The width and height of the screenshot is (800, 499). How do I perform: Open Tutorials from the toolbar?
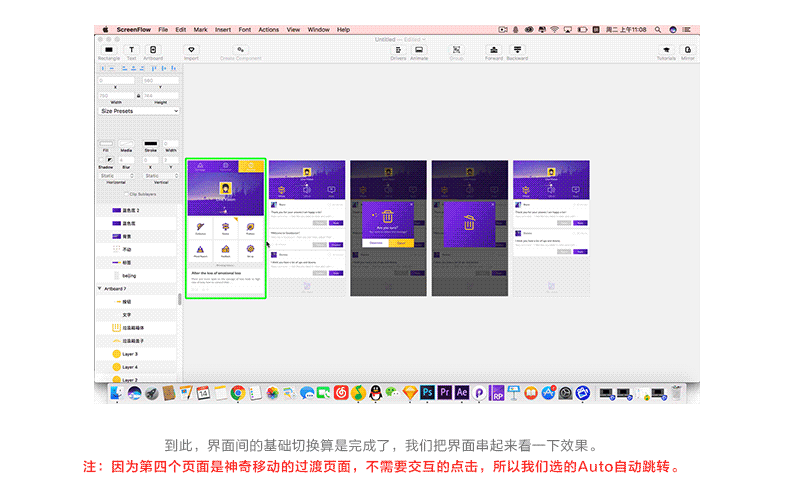click(x=666, y=49)
